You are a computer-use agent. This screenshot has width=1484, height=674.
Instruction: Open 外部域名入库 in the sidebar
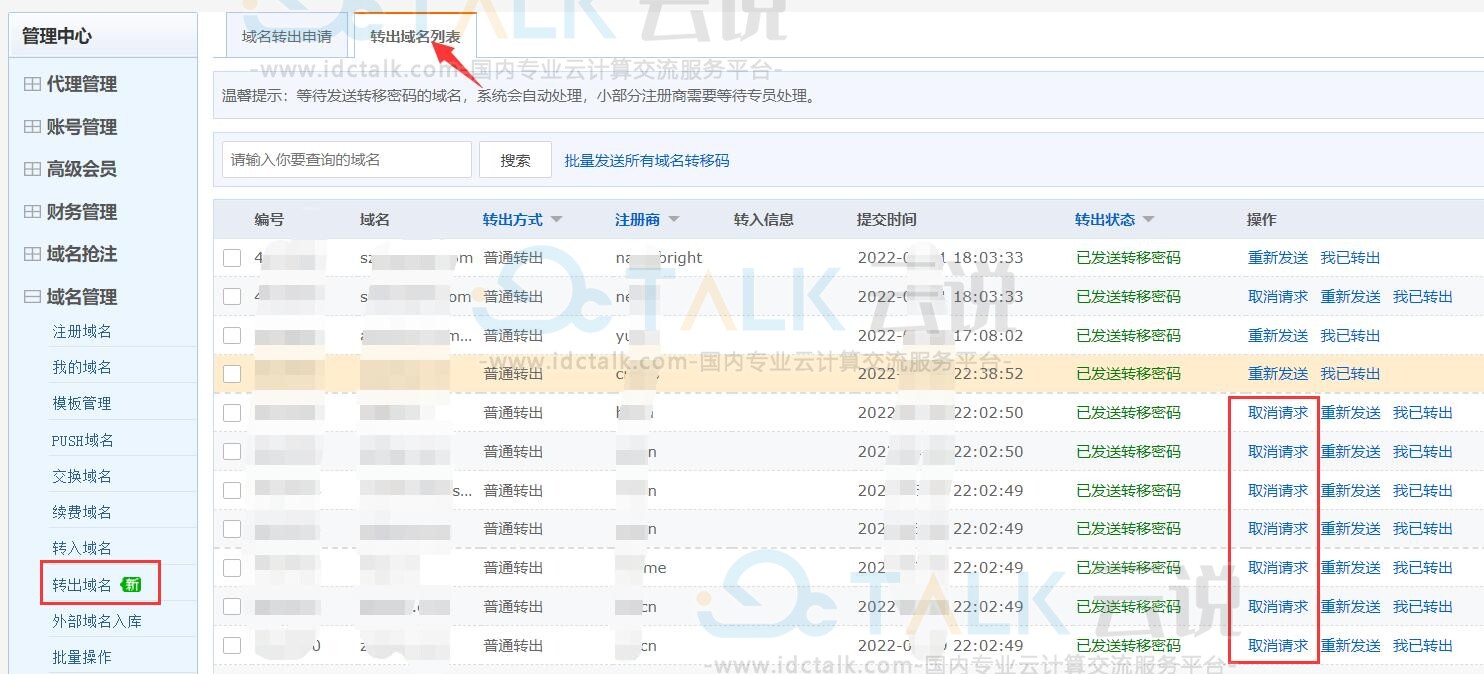(x=97, y=621)
